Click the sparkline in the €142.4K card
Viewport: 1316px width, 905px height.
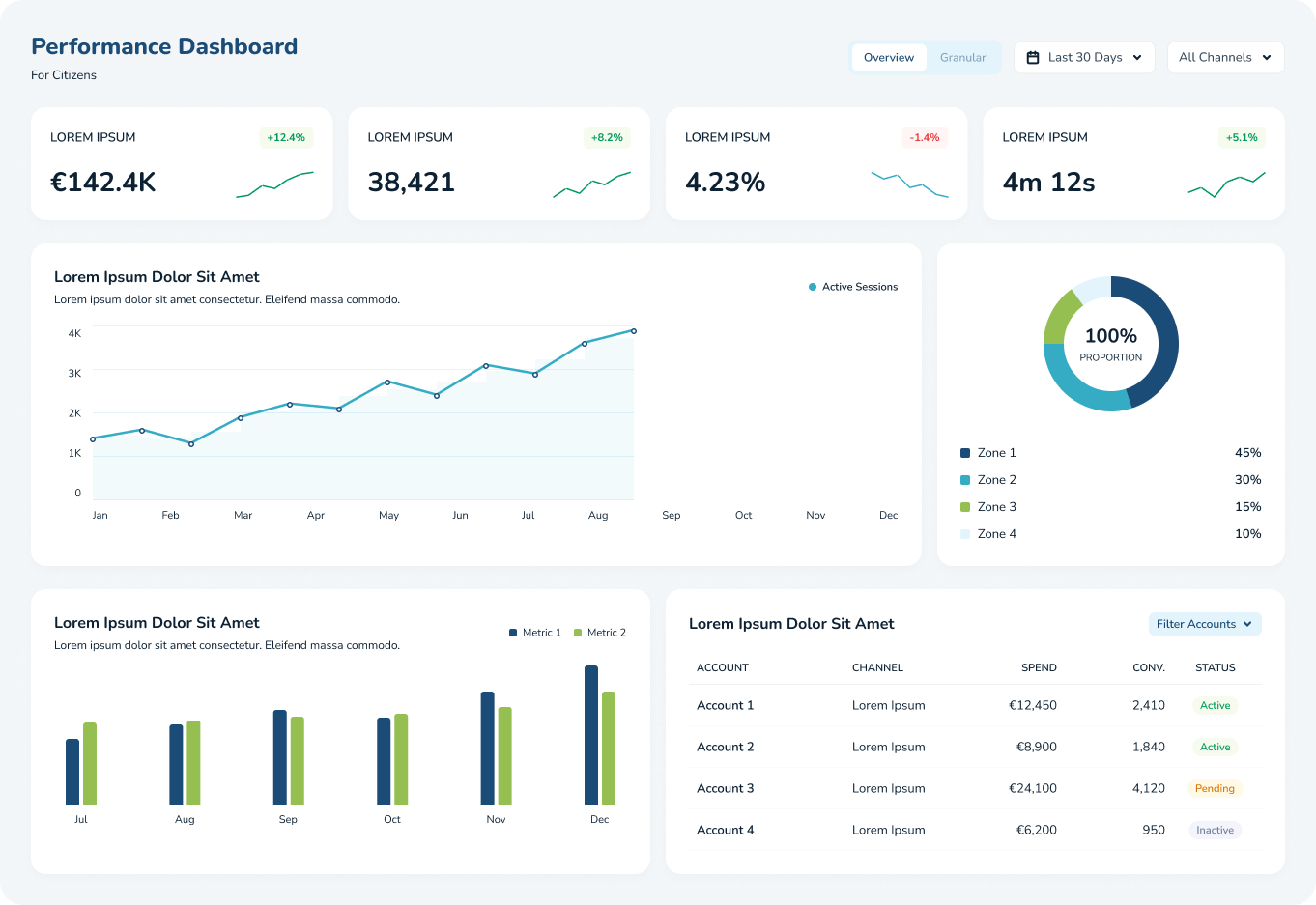point(274,184)
